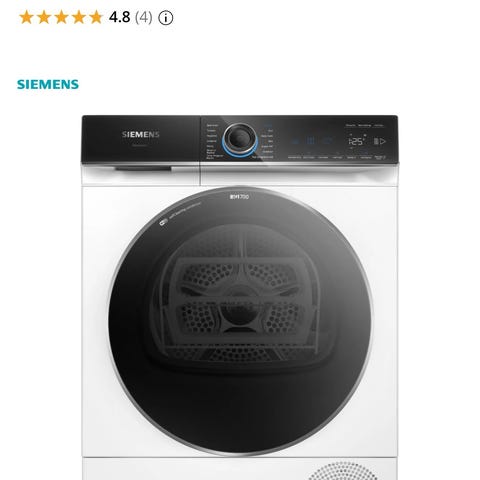Select the fourth rating star

(x=79, y=17)
